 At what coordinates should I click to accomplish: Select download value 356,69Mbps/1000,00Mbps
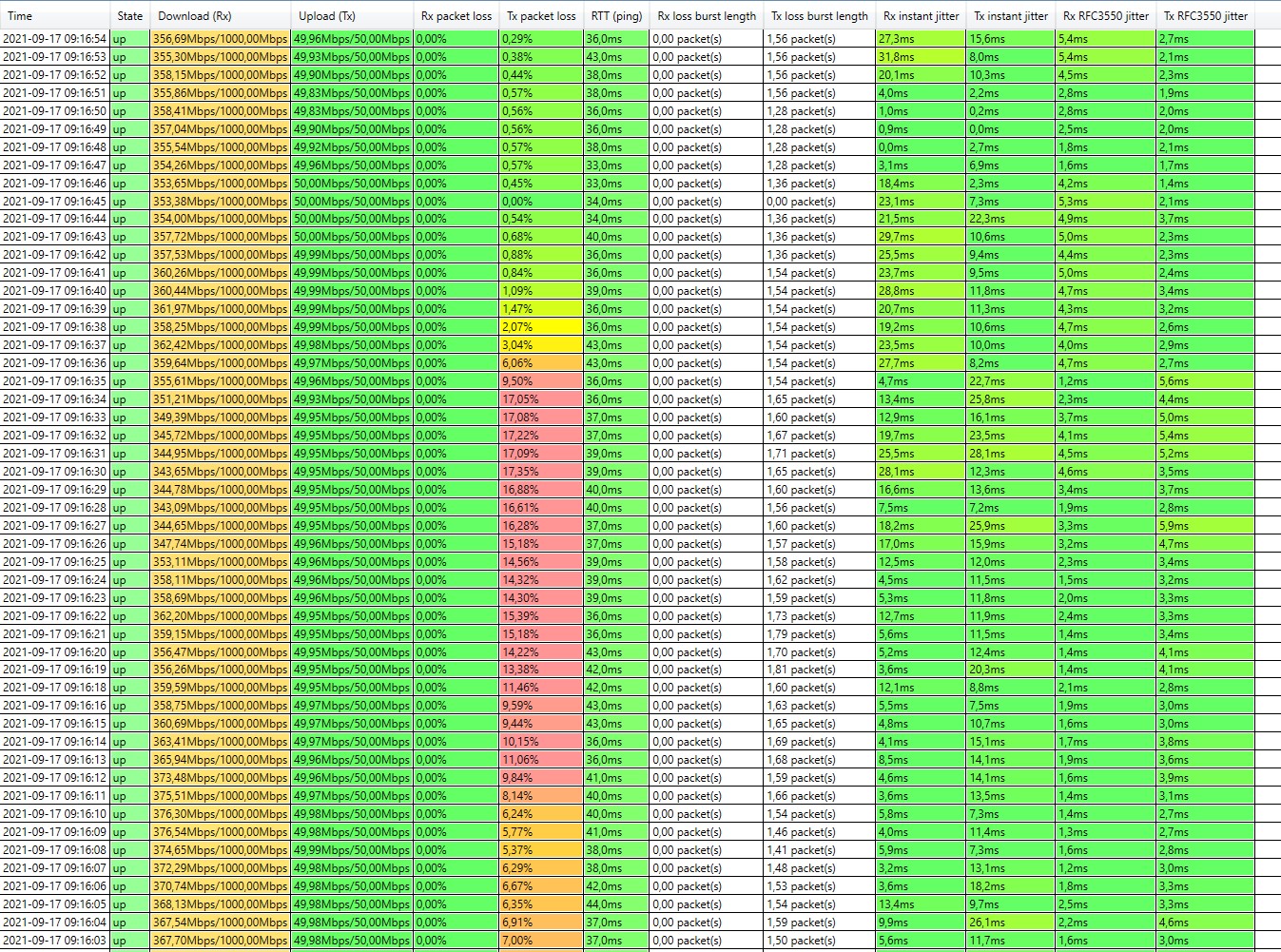tap(221, 39)
